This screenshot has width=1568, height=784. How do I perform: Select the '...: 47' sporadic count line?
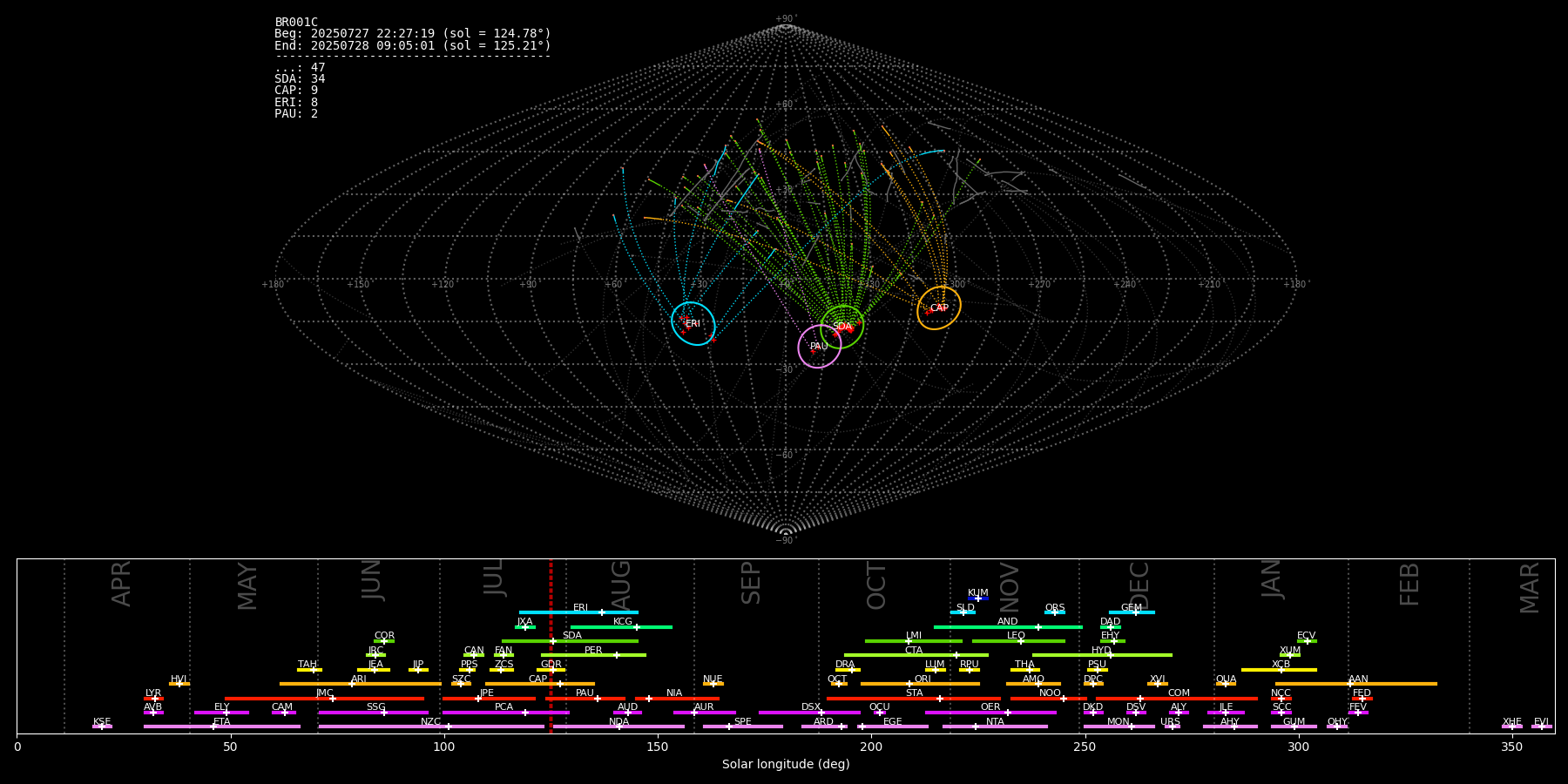(300, 68)
